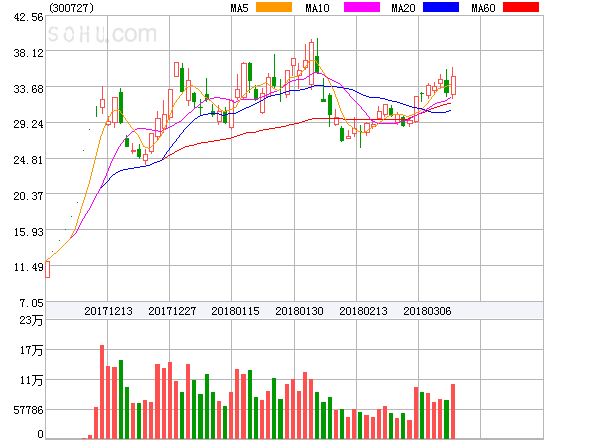This screenshot has width=600, height=440.
Task: Click the 57786 volume axis label
Action: [28, 410]
